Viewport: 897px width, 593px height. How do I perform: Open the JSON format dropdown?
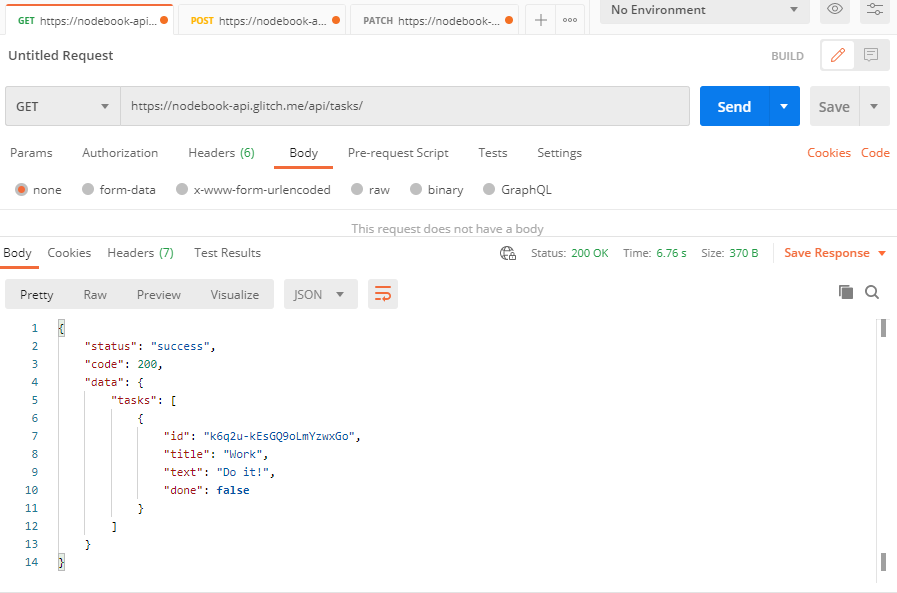pos(320,294)
